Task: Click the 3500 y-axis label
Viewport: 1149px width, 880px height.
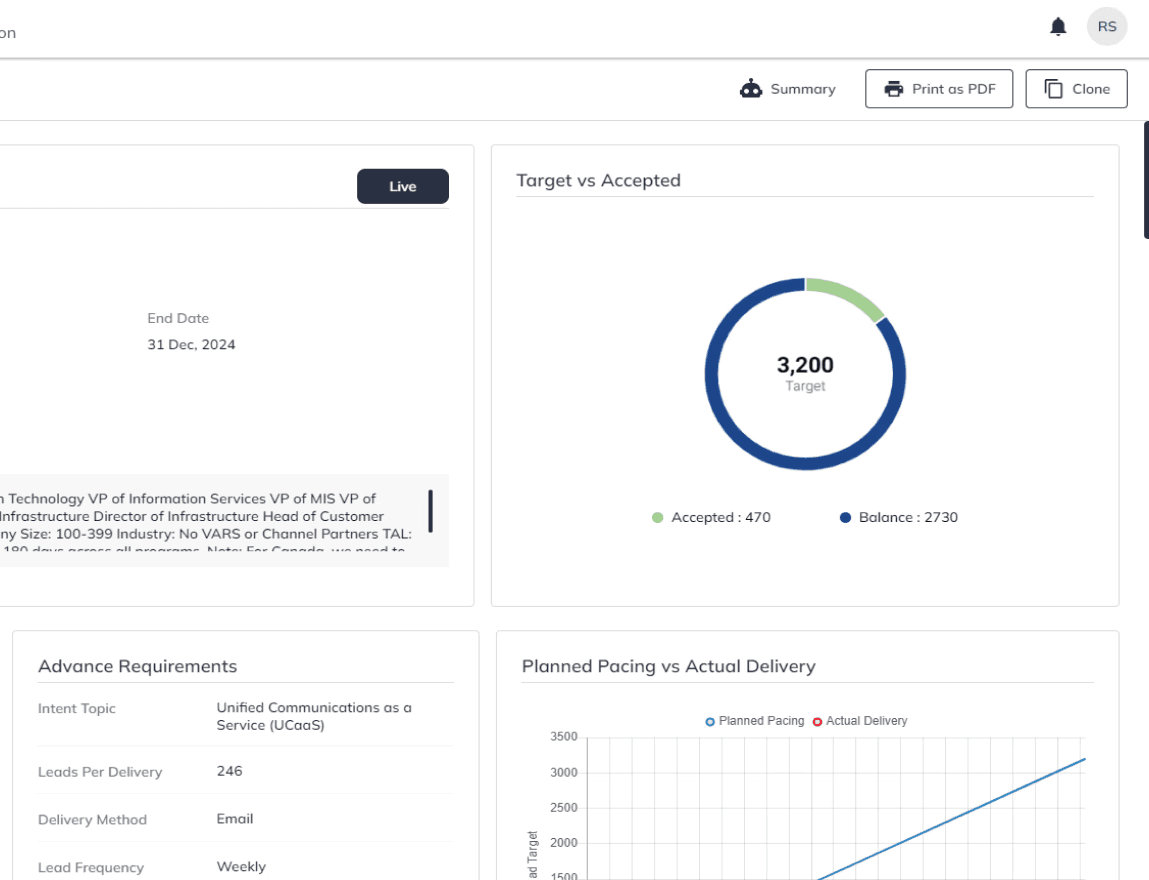Action: point(564,736)
